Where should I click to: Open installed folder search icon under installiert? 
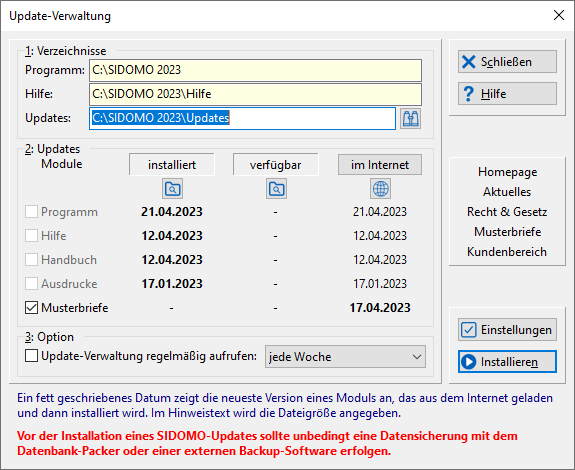172,189
